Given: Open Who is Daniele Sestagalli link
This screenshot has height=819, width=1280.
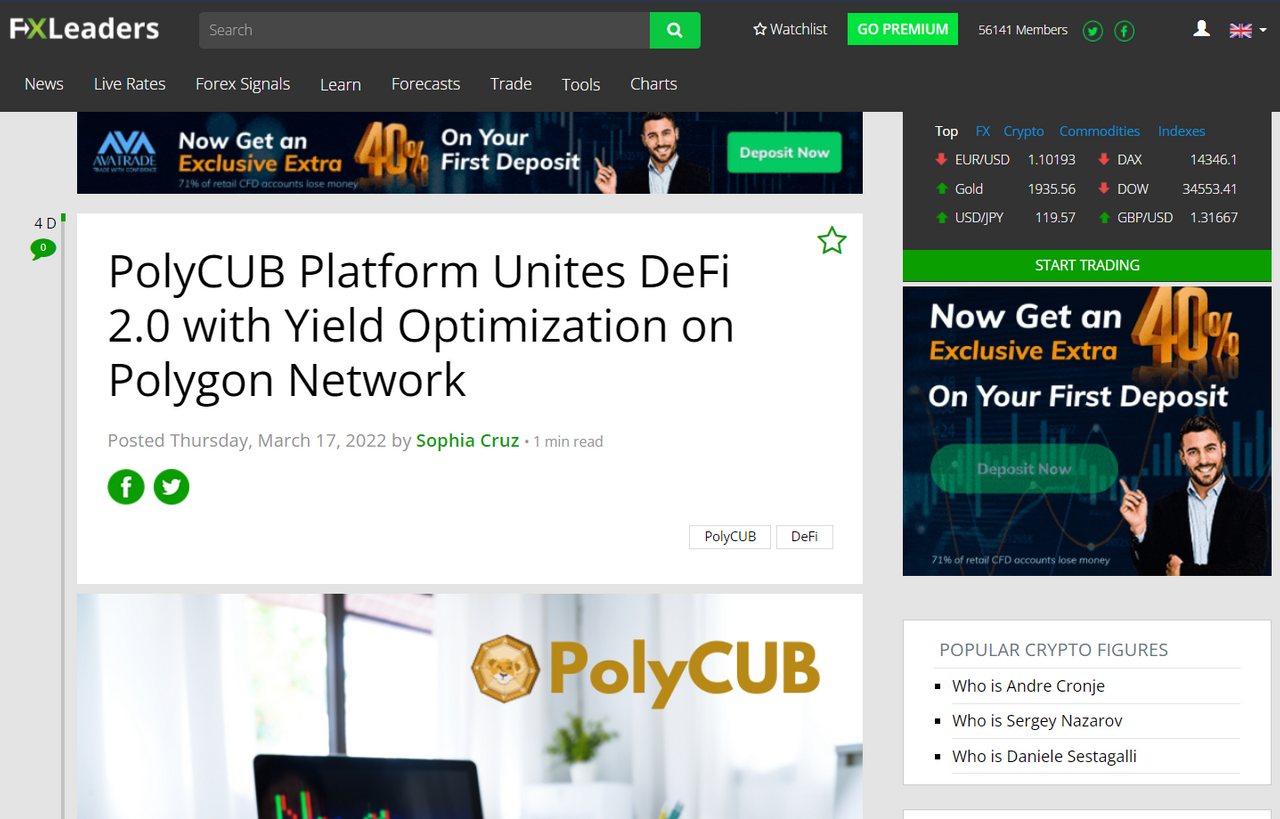Looking at the screenshot, I should point(1044,756).
